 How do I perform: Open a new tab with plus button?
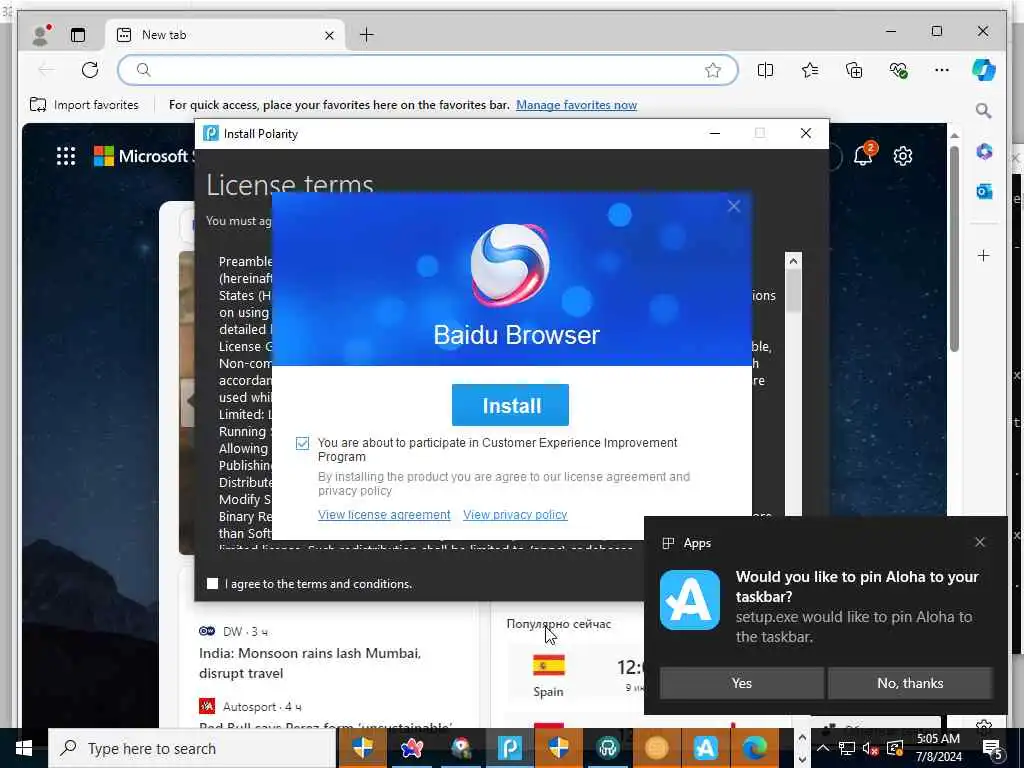click(367, 35)
